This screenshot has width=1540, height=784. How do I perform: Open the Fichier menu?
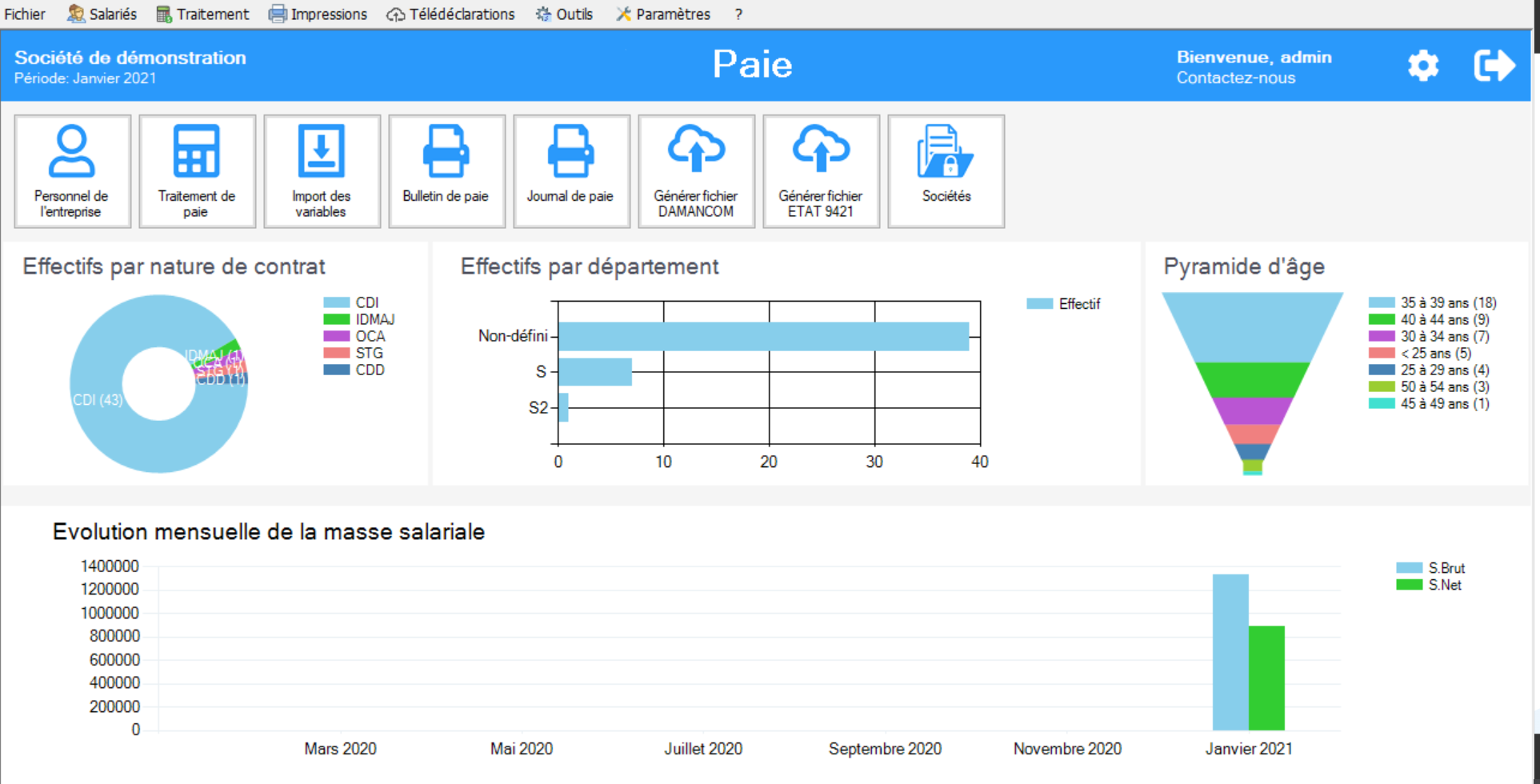click(x=25, y=14)
